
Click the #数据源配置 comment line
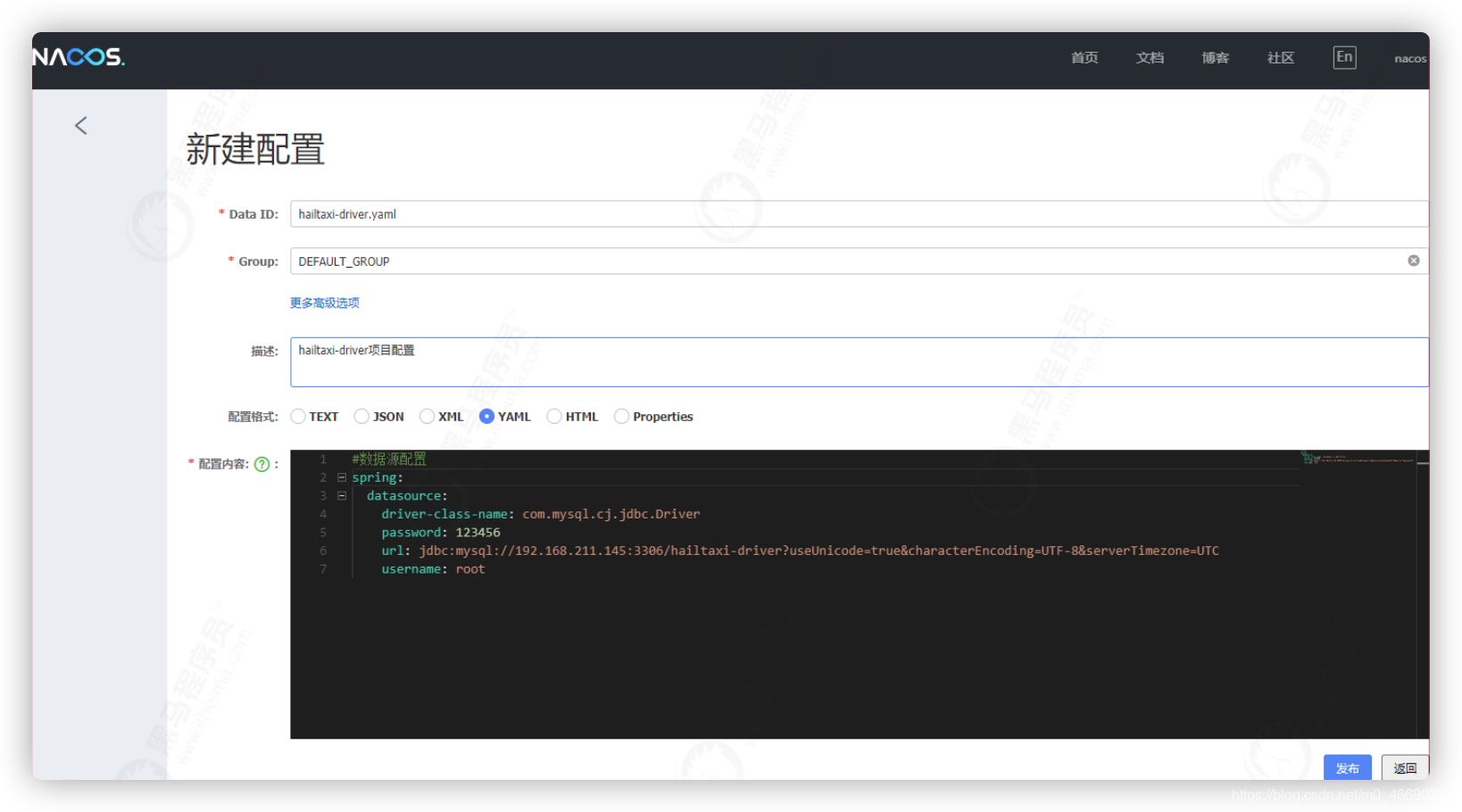[x=389, y=459]
